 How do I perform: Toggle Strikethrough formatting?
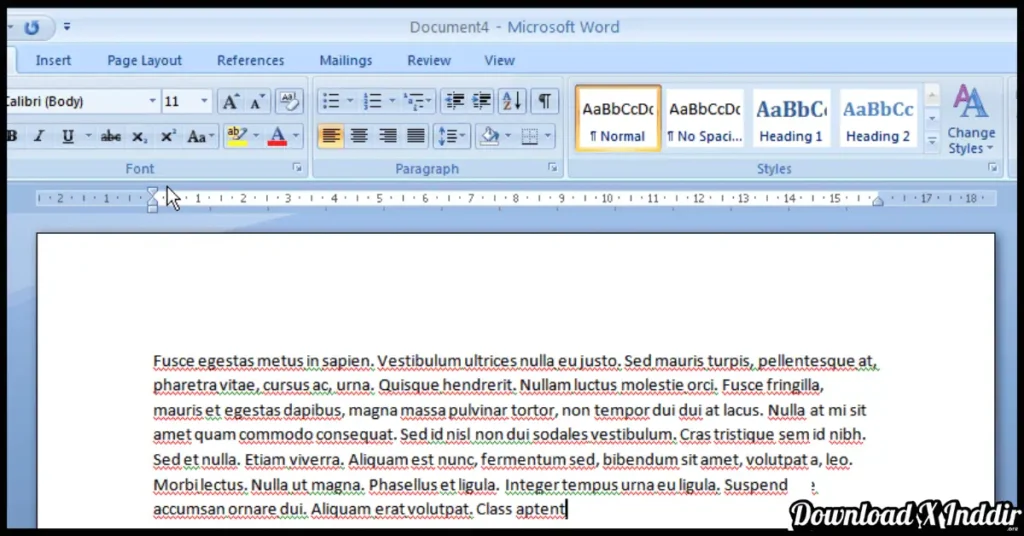pyautogui.click(x=110, y=136)
